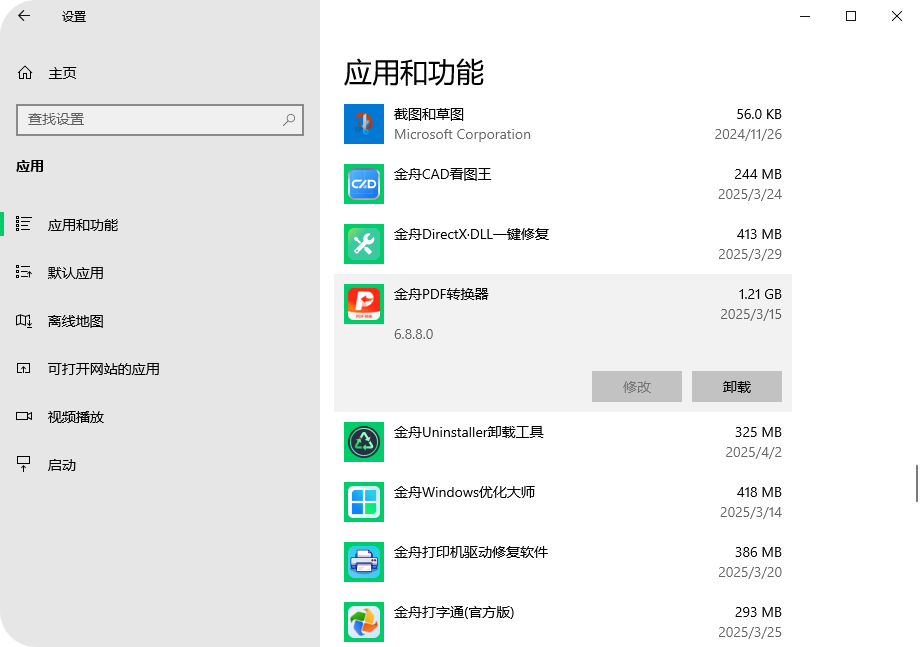Click the 默认应用 sidebar icon

click(23, 272)
